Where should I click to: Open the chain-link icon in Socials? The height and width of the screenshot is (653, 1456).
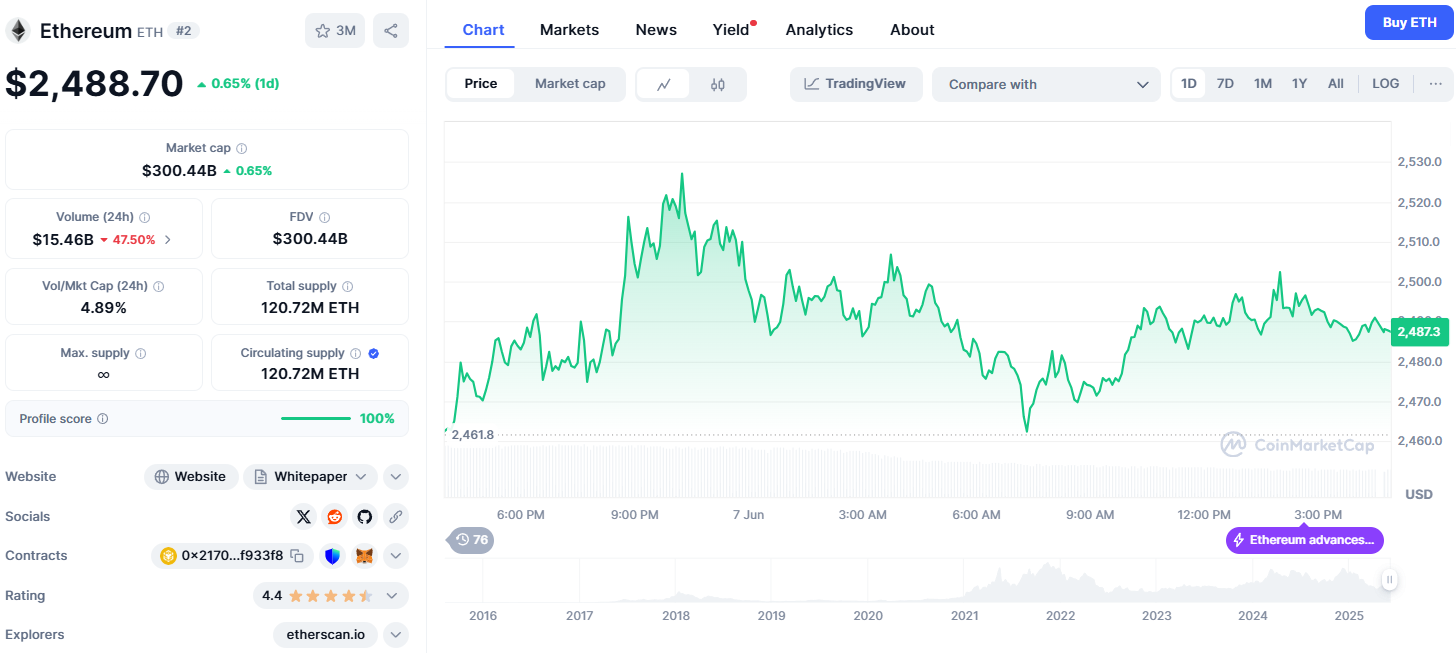coord(396,516)
